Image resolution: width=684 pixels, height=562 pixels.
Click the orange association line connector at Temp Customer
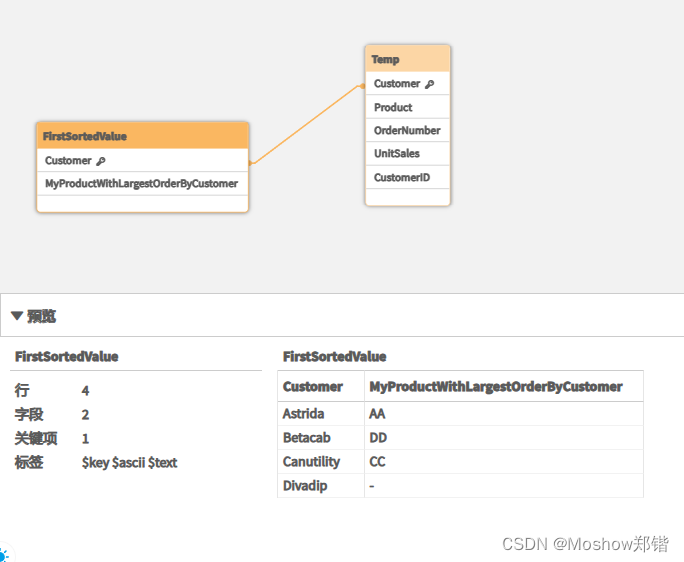(362, 86)
